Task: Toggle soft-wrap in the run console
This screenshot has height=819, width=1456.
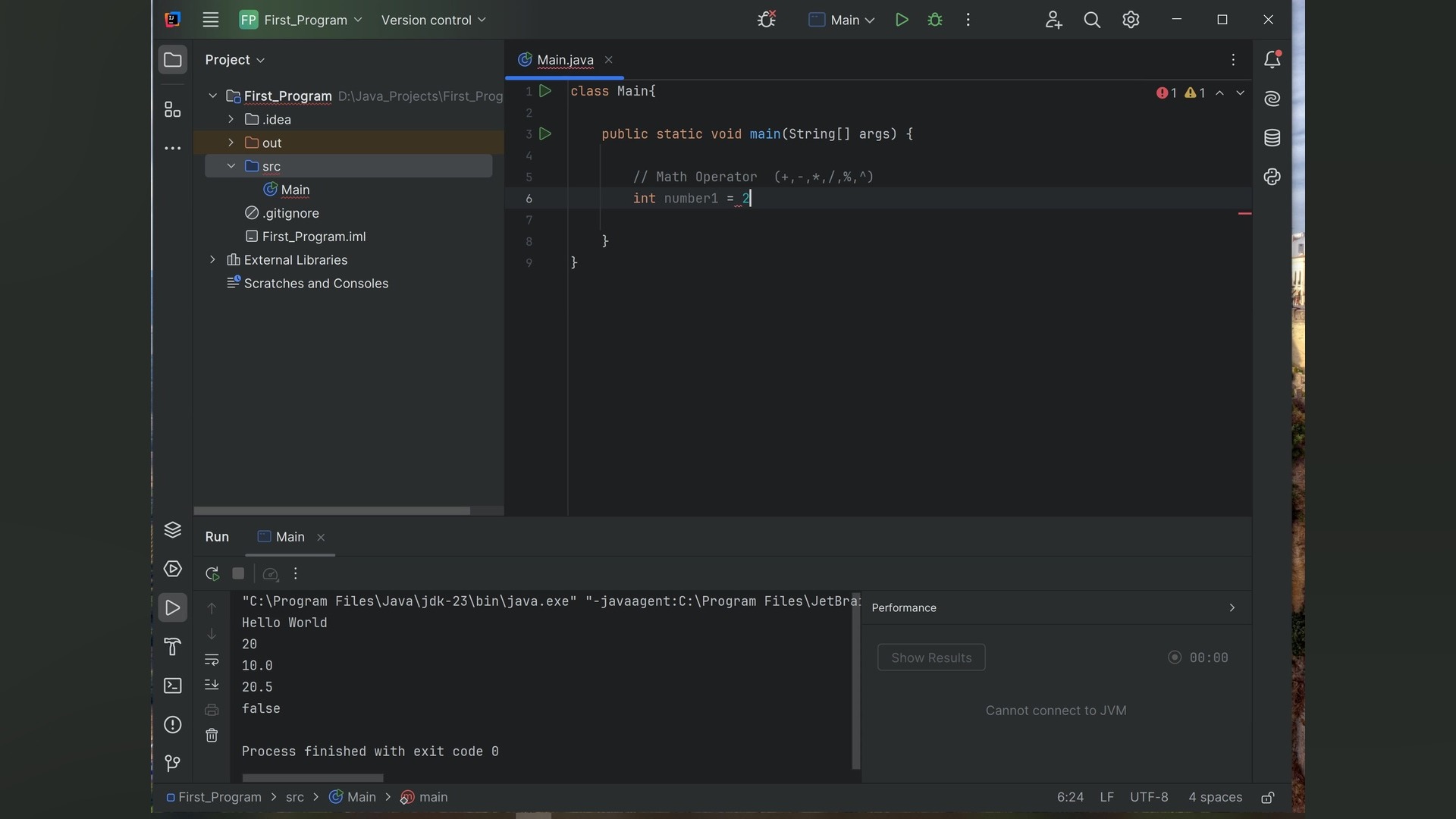Action: point(212,660)
